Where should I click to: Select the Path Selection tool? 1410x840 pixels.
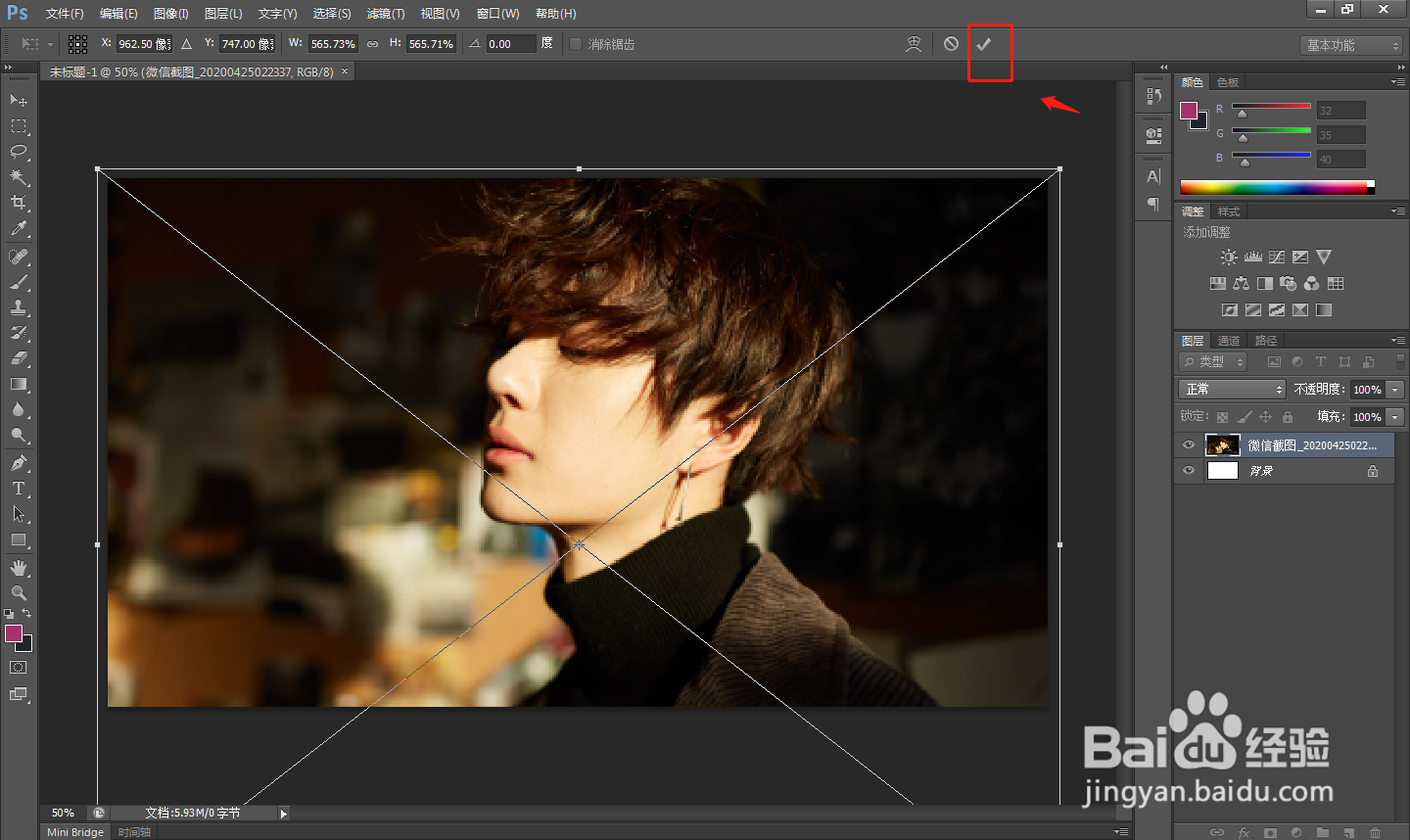19,514
